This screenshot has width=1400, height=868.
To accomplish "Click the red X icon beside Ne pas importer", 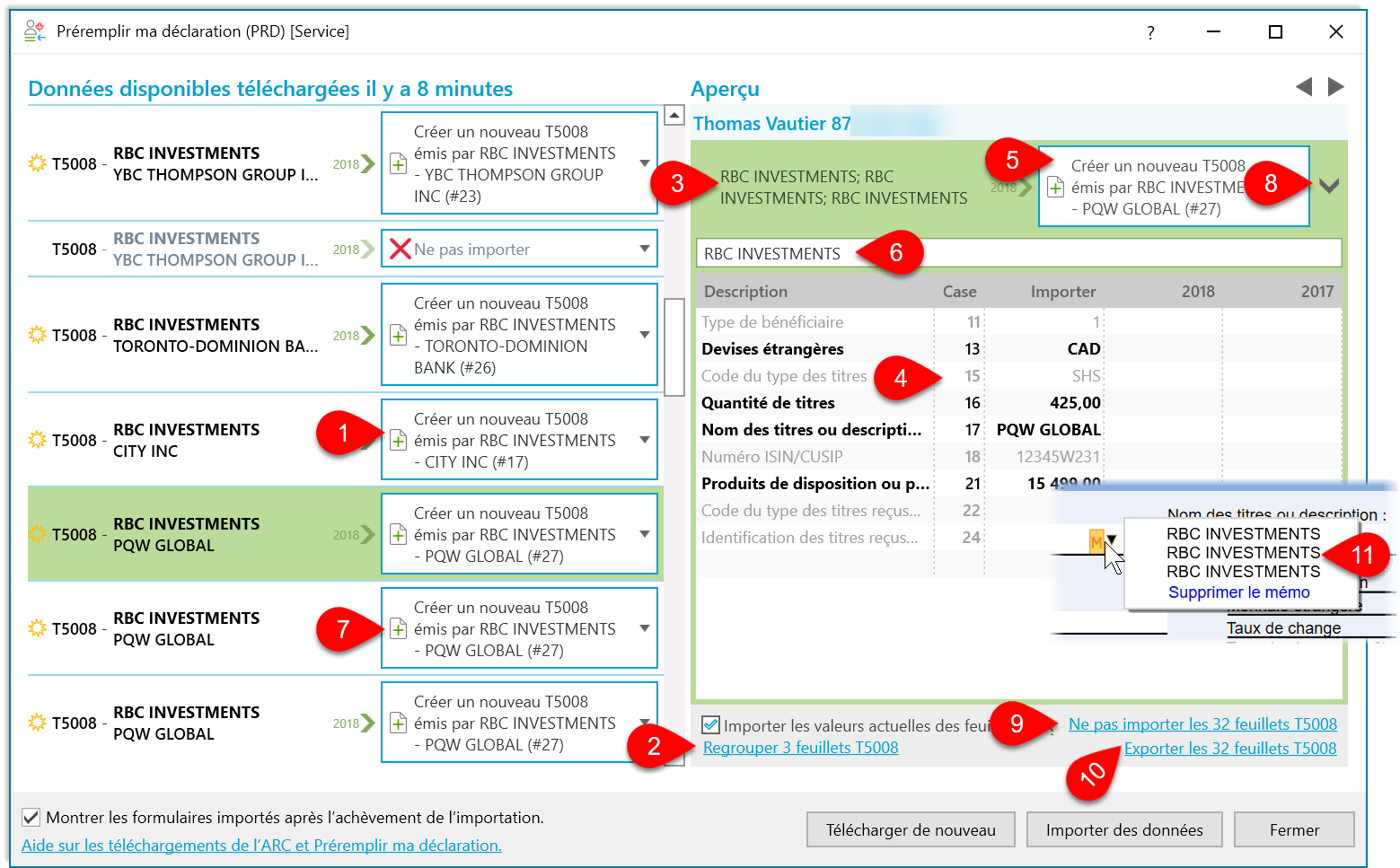I will 401,249.
